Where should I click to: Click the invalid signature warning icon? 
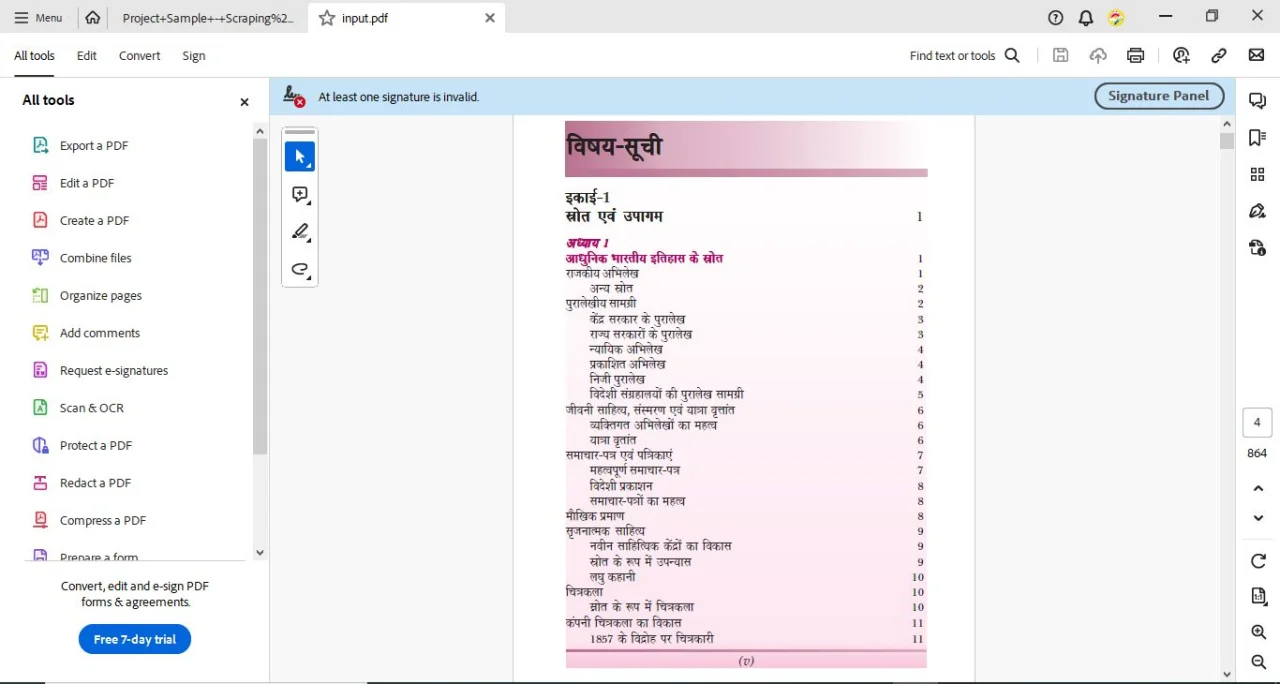click(294, 96)
